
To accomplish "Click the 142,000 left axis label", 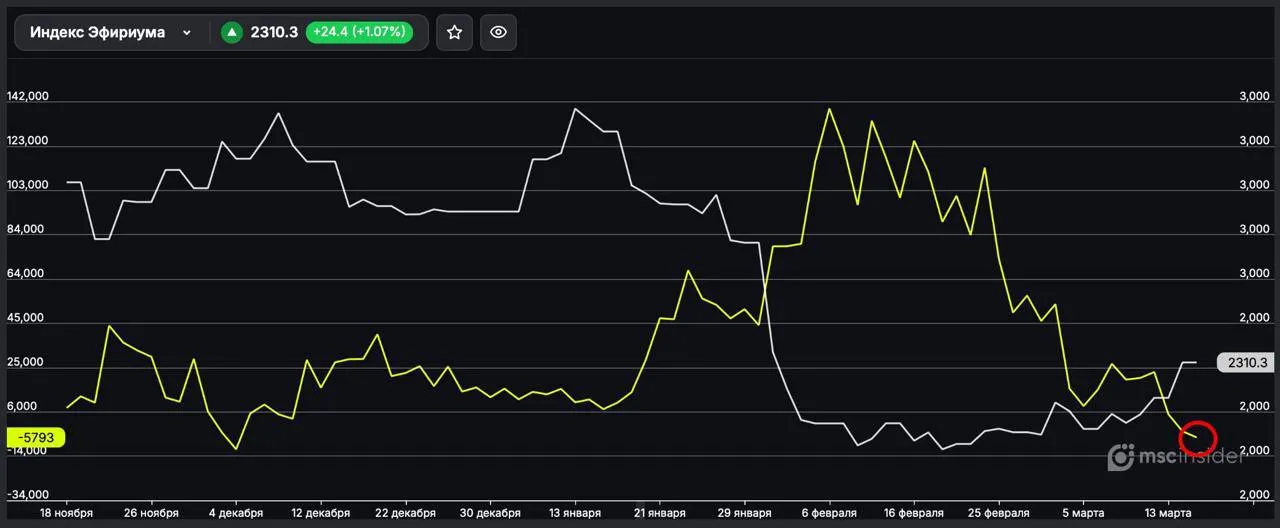I will (28, 97).
